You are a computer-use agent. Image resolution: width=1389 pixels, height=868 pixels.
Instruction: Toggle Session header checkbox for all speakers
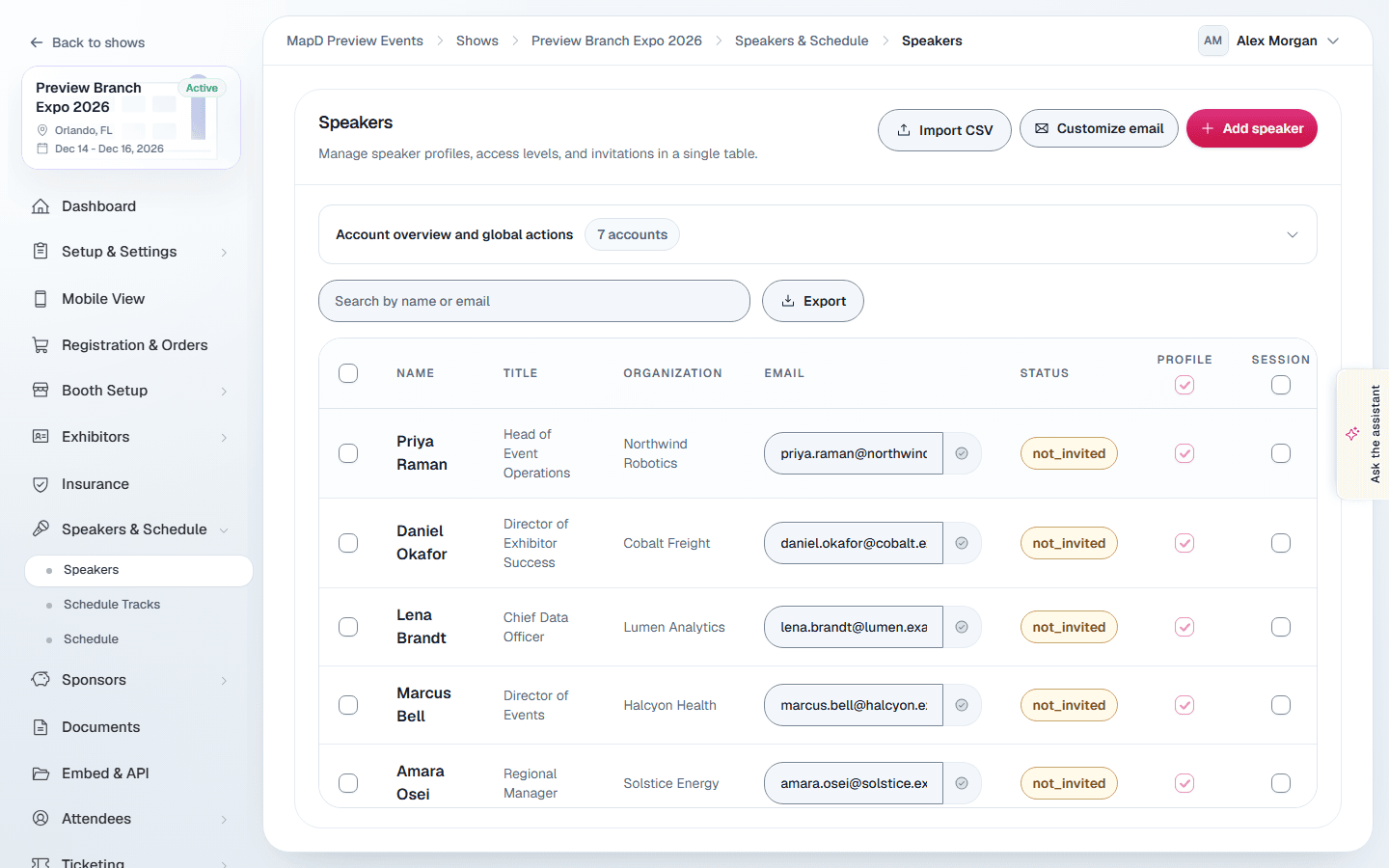[x=1281, y=385]
